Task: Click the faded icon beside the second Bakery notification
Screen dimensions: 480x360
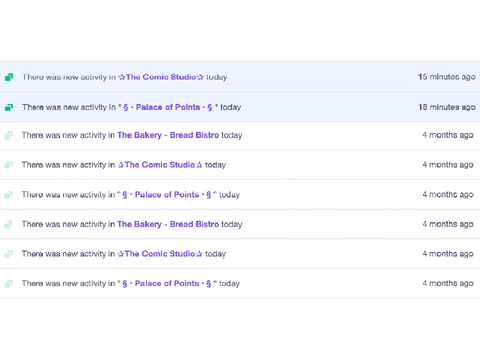Action: [x=9, y=224]
